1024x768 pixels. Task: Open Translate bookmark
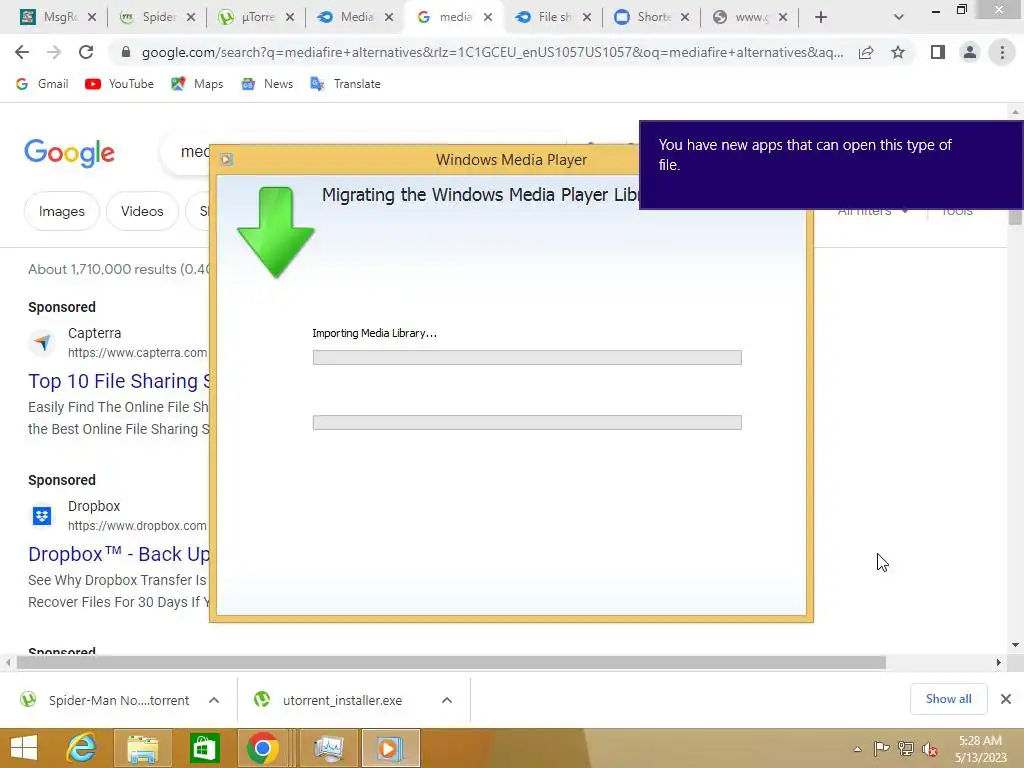pos(345,84)
